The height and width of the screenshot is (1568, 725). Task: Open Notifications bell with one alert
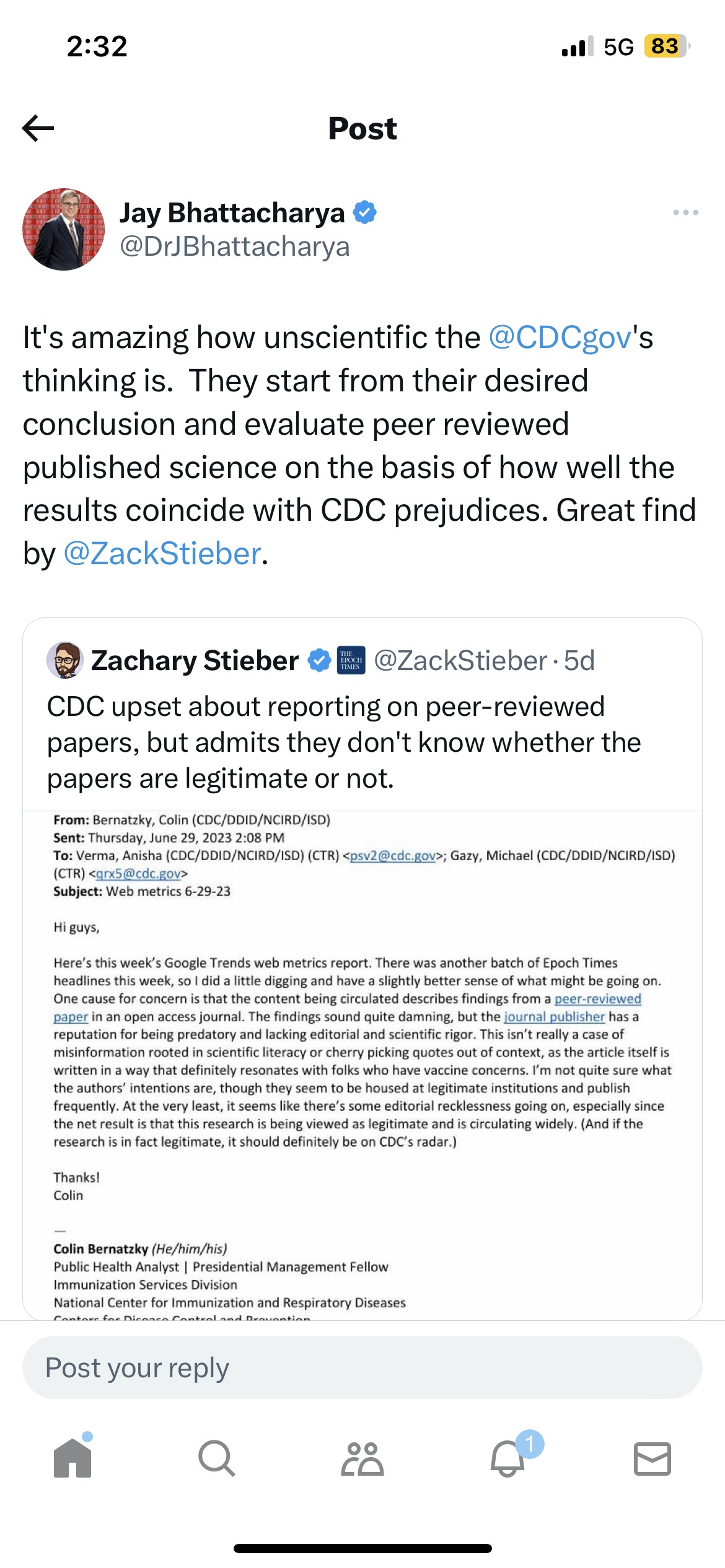click(x=508, y=1458)
